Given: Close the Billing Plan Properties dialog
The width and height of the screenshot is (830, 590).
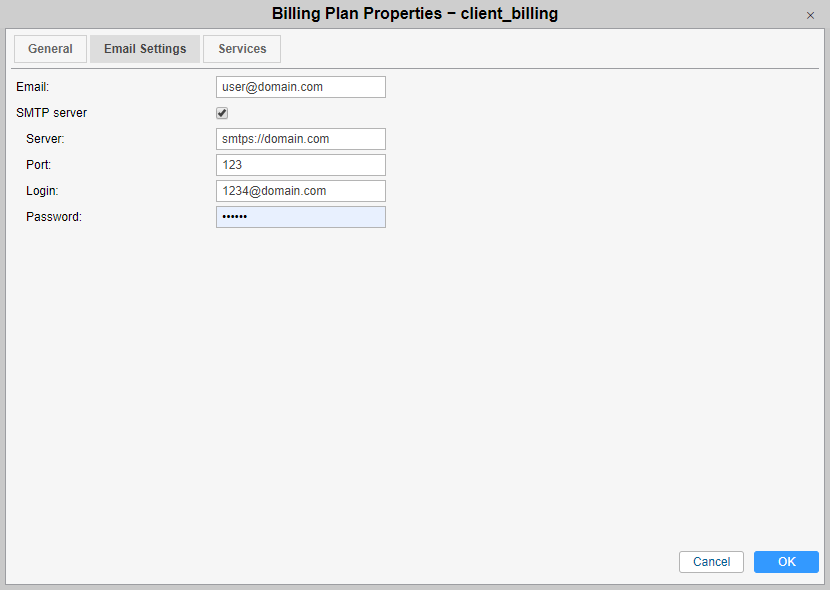Looking at the screenshot, I should tap(810, 15).
